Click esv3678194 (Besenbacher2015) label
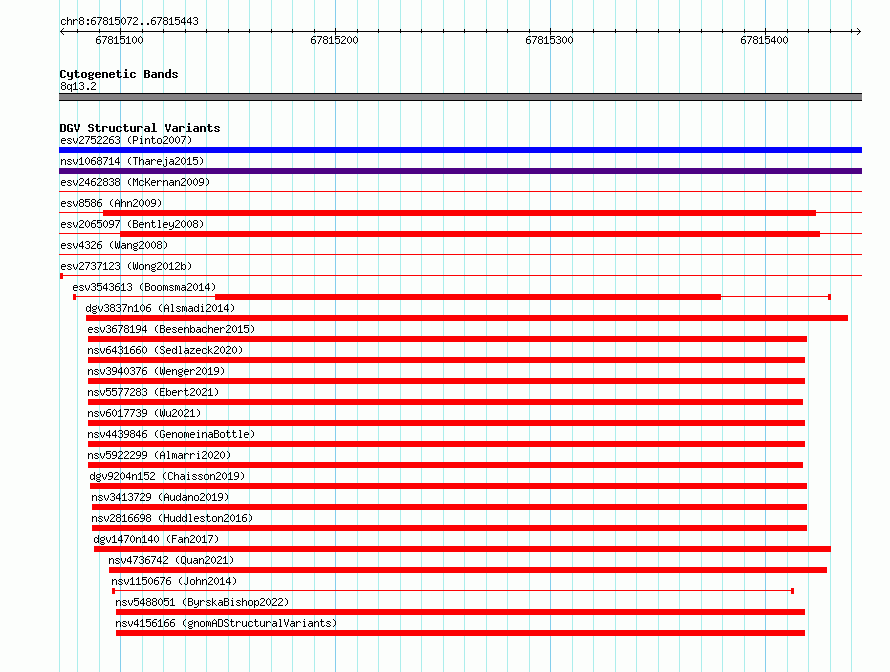Screen dimensions: 890x672 pyautogui.click(x=171, y=329)
